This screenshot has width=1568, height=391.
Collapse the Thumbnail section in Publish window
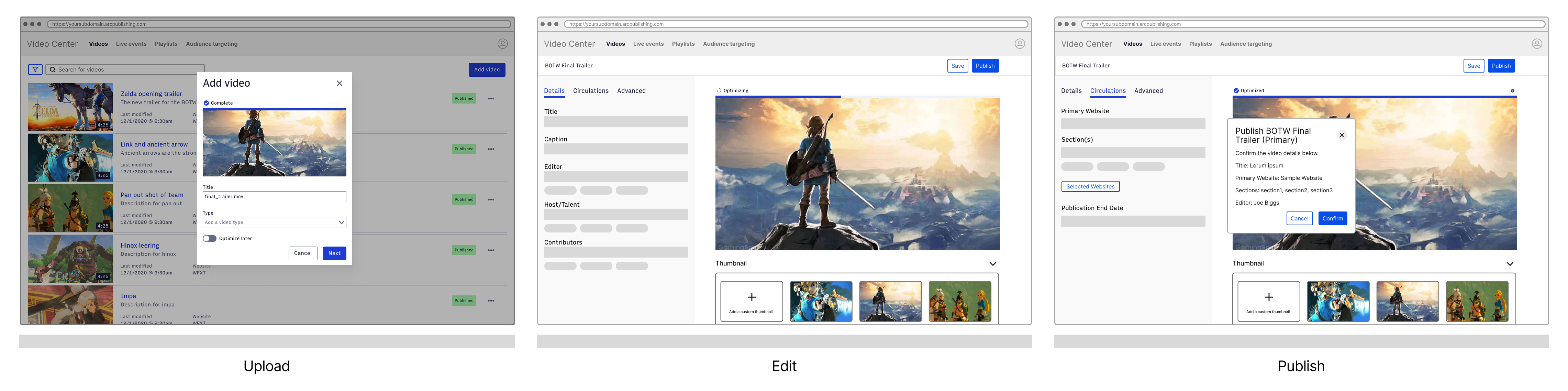pyautogui.click(x=1510, y=264)
